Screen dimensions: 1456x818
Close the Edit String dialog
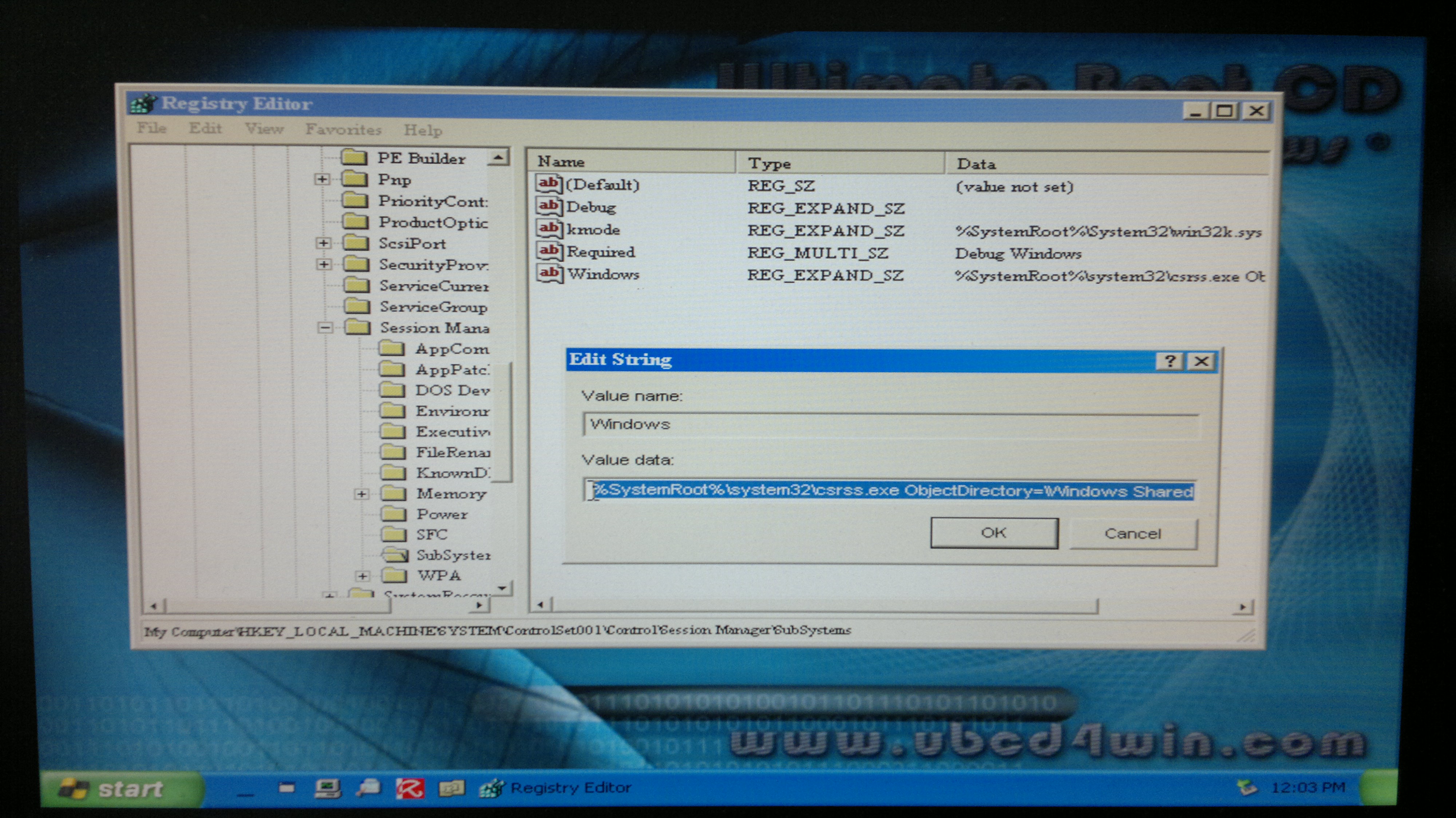[1202, 361]
